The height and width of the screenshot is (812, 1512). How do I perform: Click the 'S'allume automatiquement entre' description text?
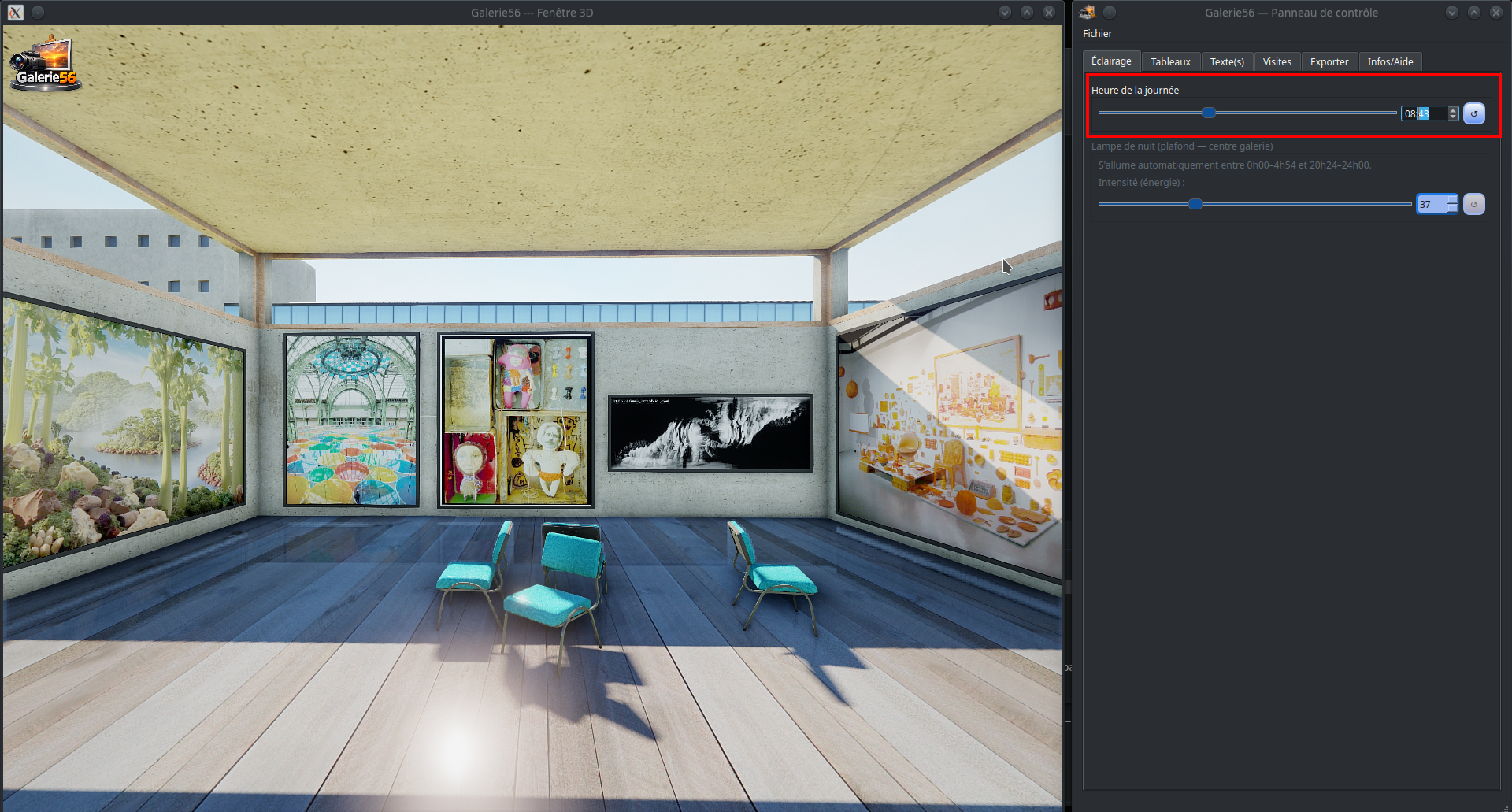pyautogui.click(x=1235, y=165)
